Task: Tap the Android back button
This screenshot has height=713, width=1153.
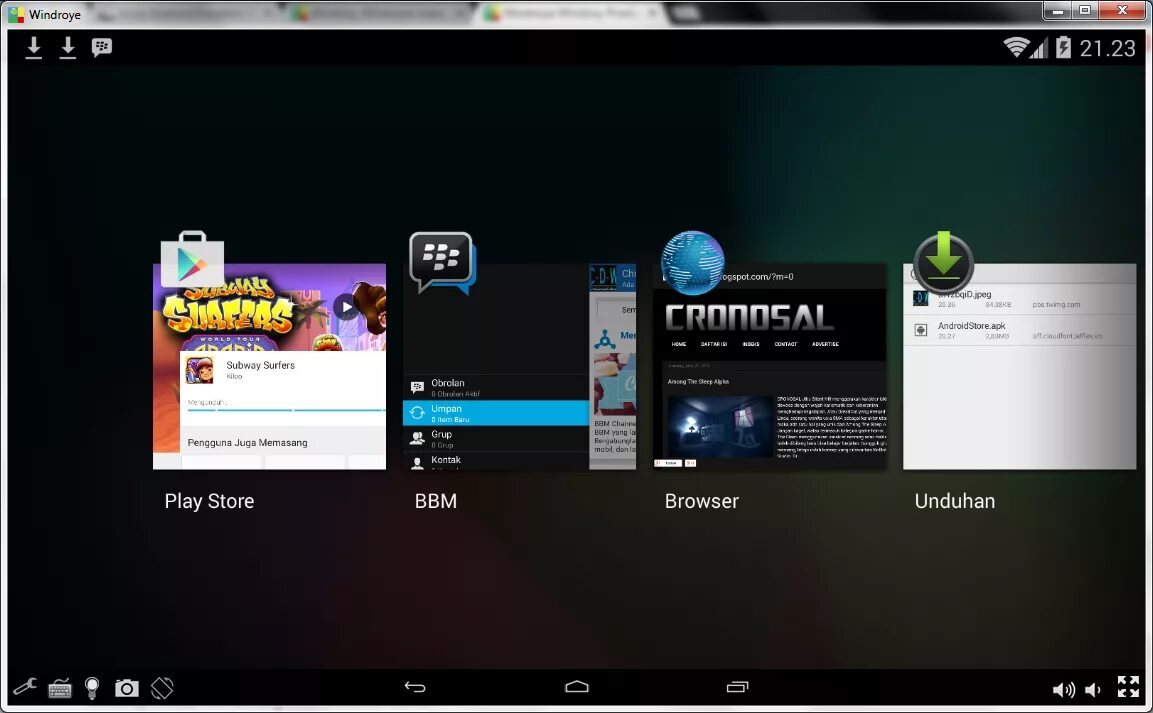Action: [415, 687]
